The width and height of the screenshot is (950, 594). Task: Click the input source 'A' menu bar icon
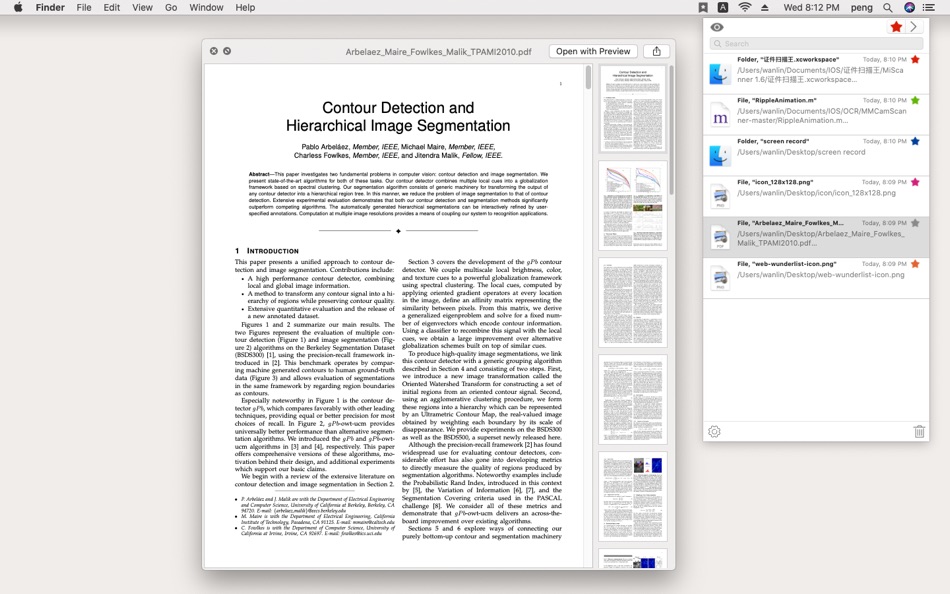pos(723,7)
